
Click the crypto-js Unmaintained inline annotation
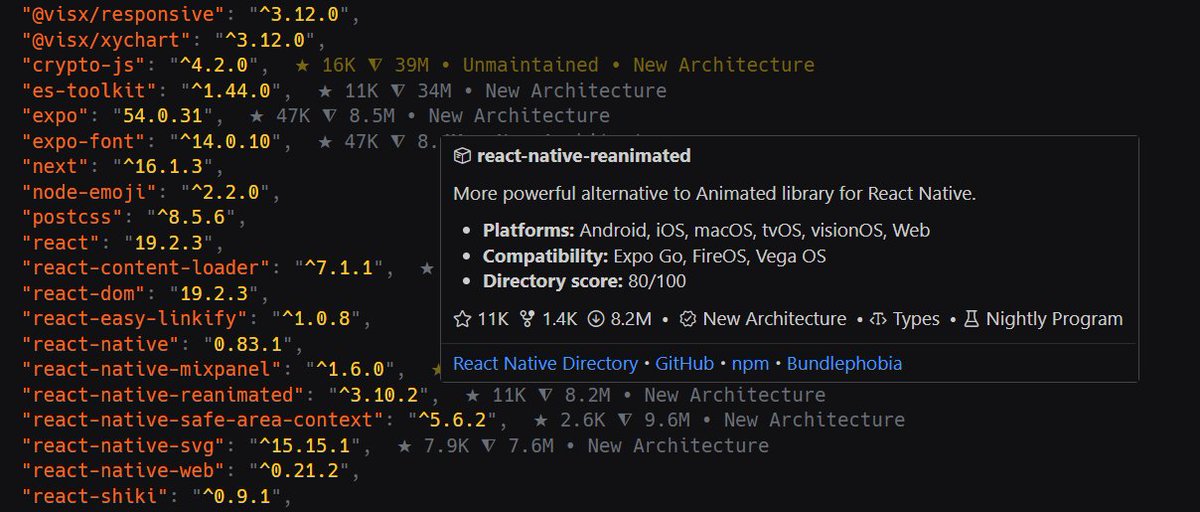[555, 65]
